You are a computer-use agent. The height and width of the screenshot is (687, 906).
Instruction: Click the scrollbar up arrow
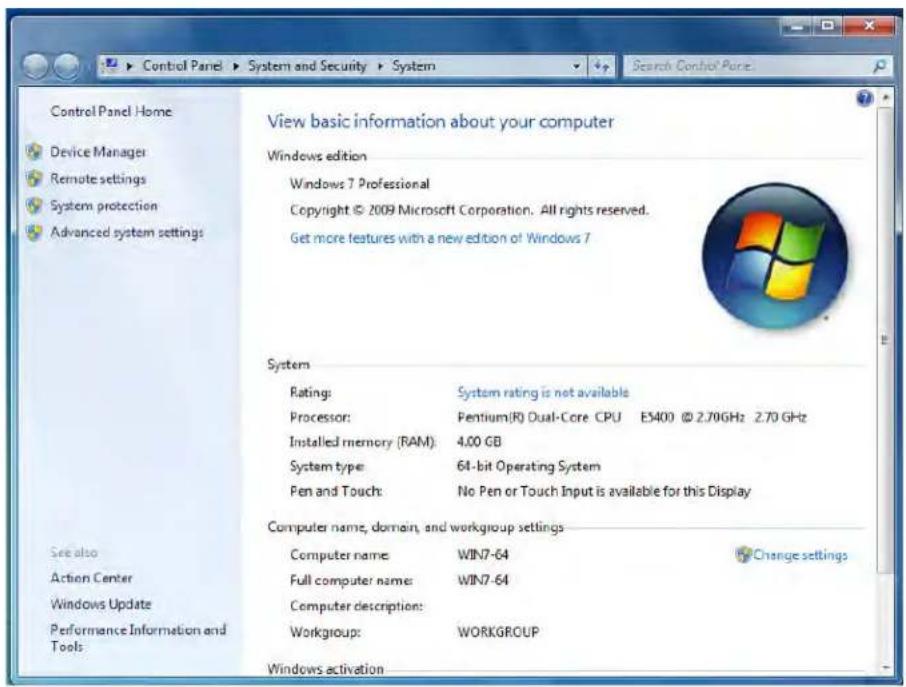[x=885, y=98]
